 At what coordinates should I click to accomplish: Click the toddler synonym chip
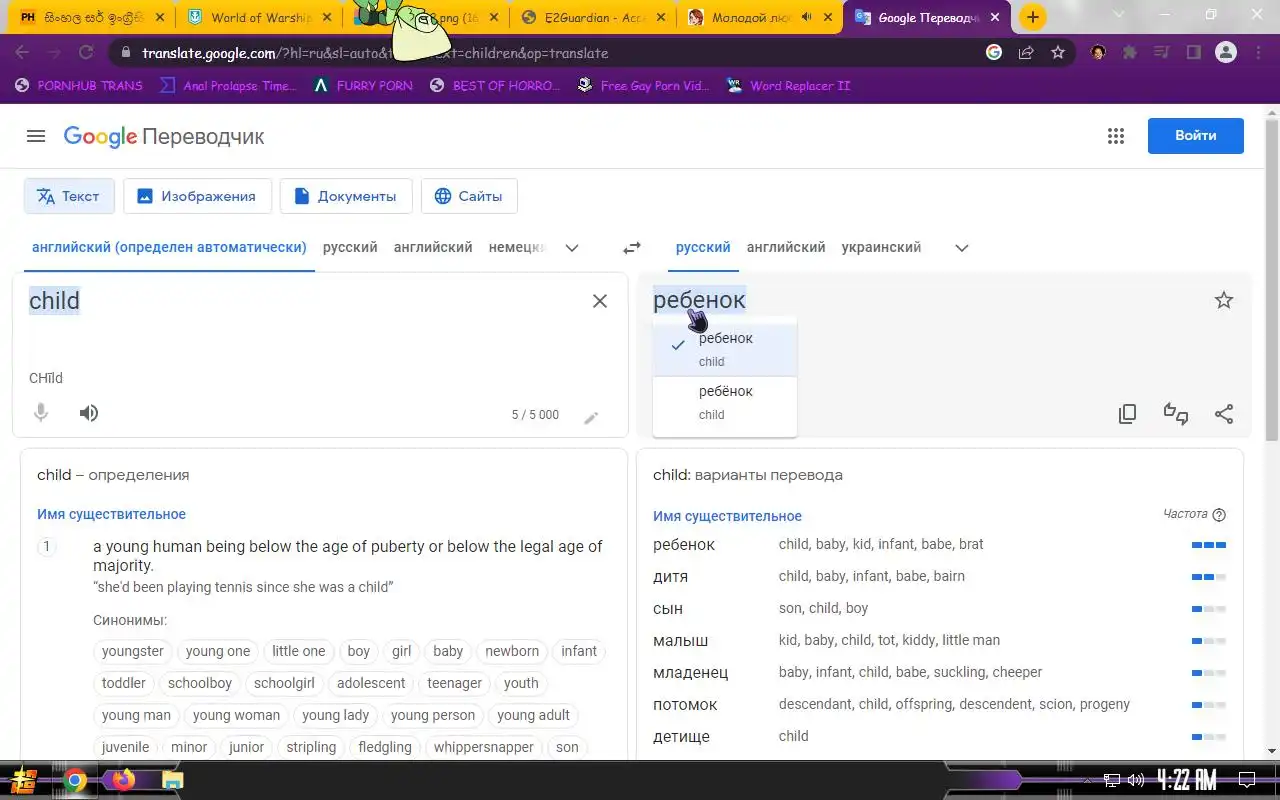(x=124, y=683)
